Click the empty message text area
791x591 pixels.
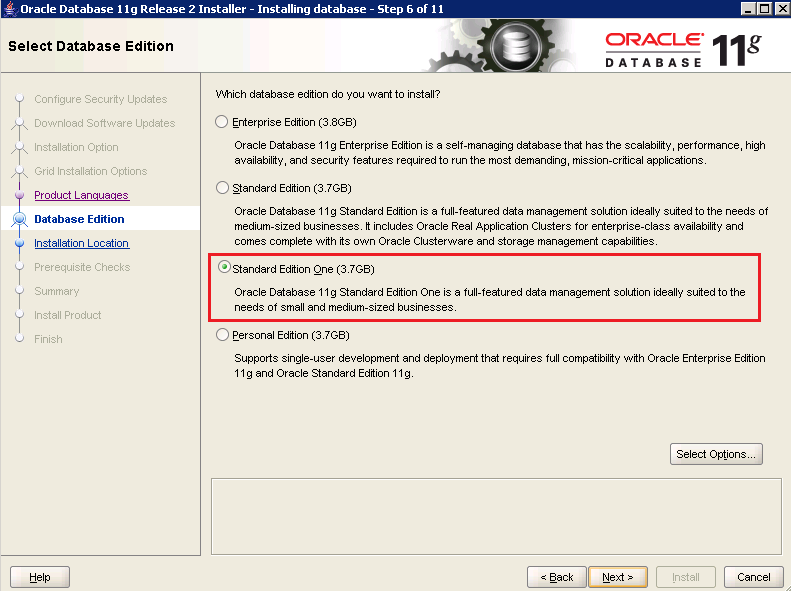tap(496, 517)
